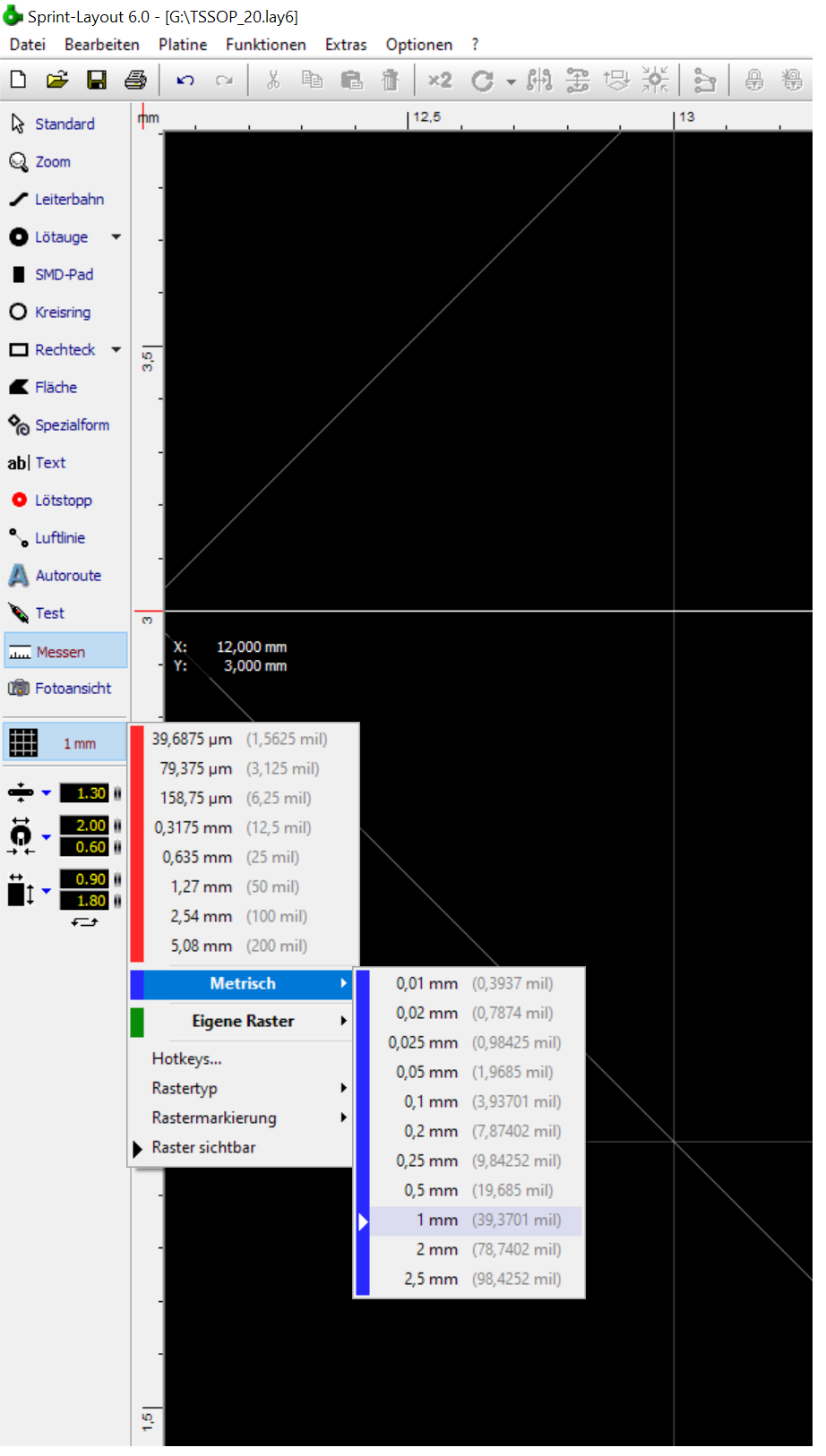Image resolution: width=826 pixels, height=1456 pixels.
Task: Click the track width 1.30 value field
Action: [84, 793]
